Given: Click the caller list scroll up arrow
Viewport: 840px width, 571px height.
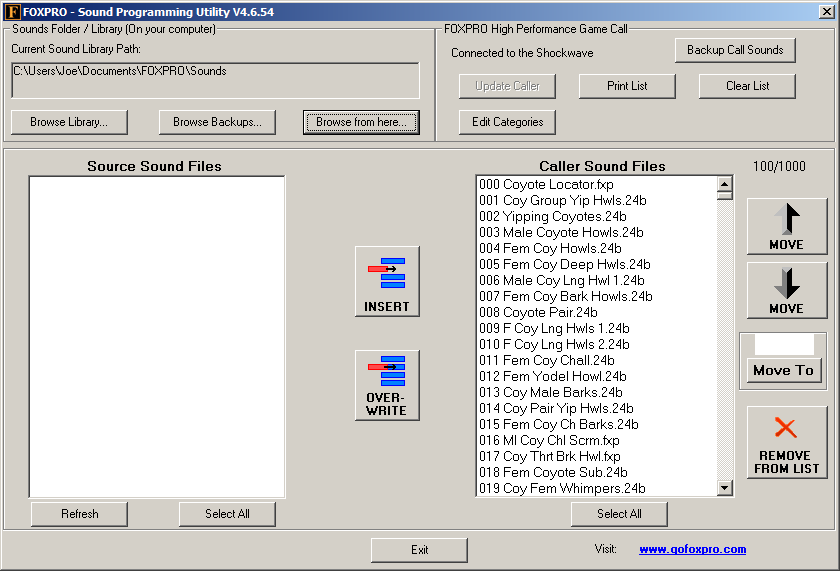Looking at the screenshot, I should 725,184.
